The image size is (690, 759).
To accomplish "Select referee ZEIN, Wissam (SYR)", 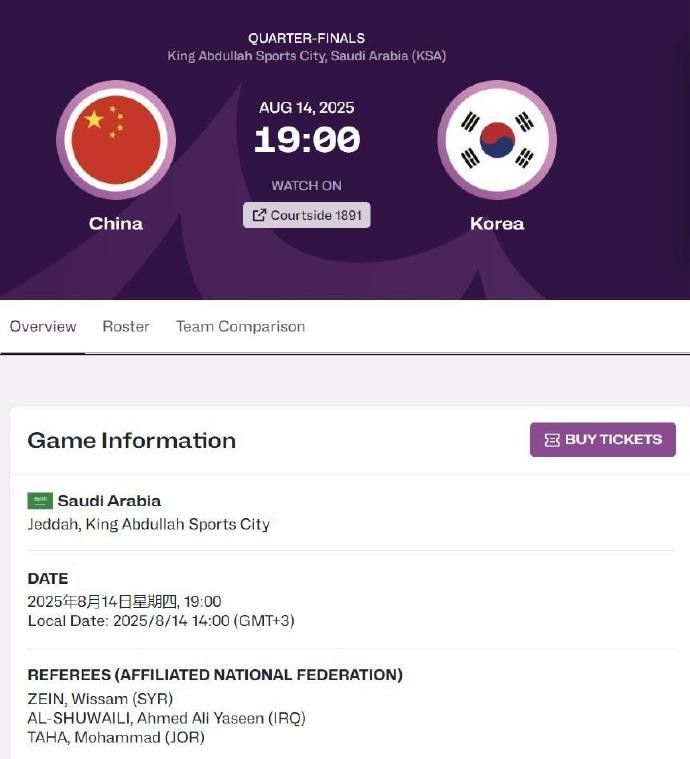I will click(100, 699).
